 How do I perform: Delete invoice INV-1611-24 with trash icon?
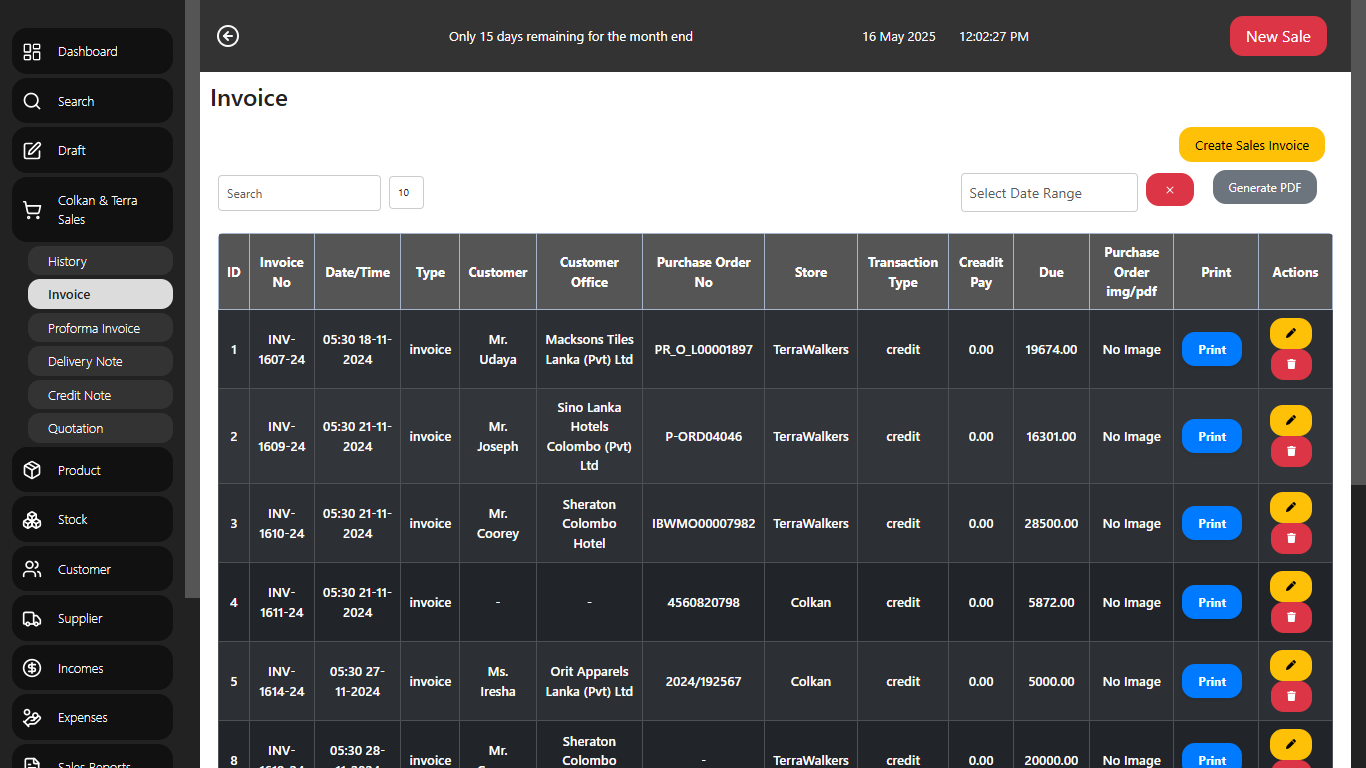coord(1290,617)
